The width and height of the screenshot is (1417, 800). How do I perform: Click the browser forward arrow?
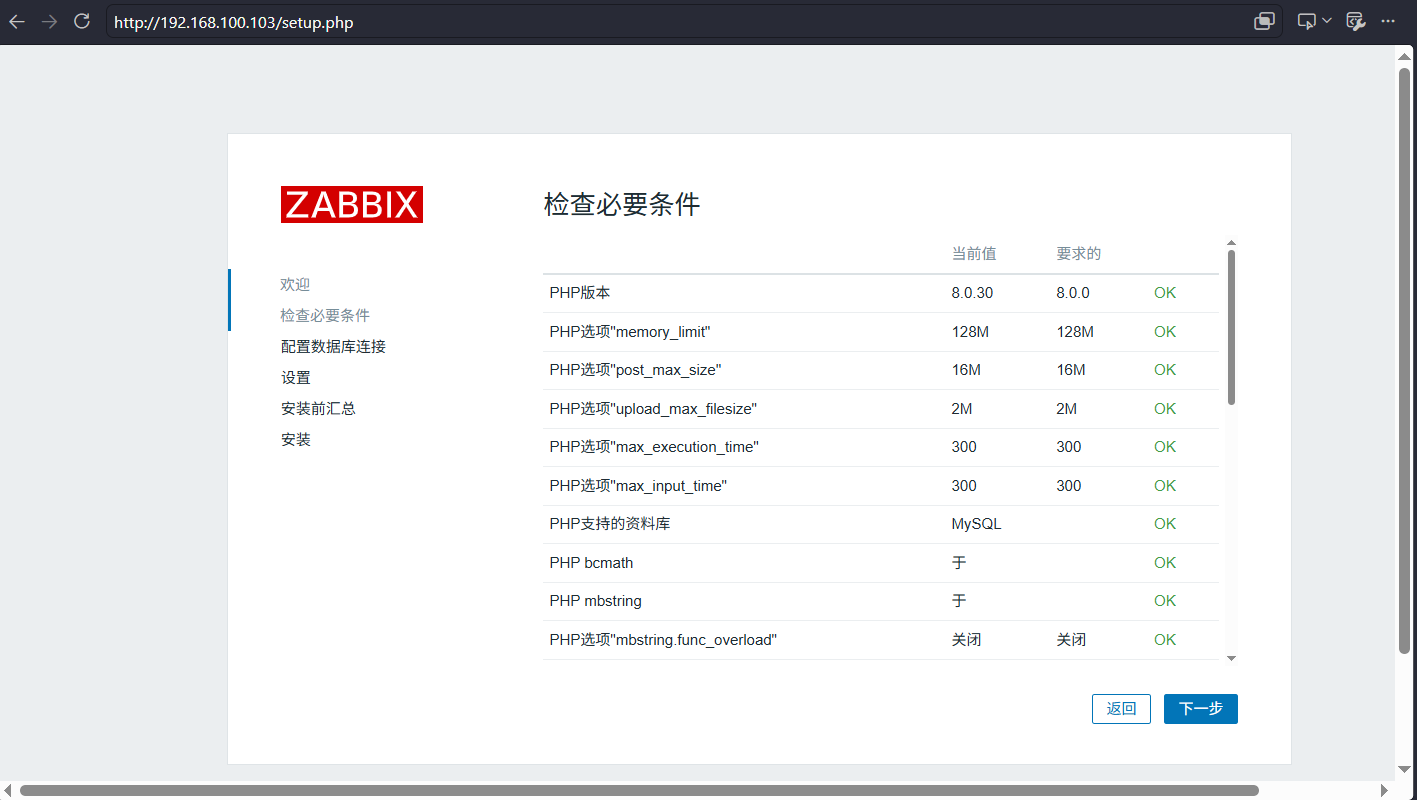point(49,21)
